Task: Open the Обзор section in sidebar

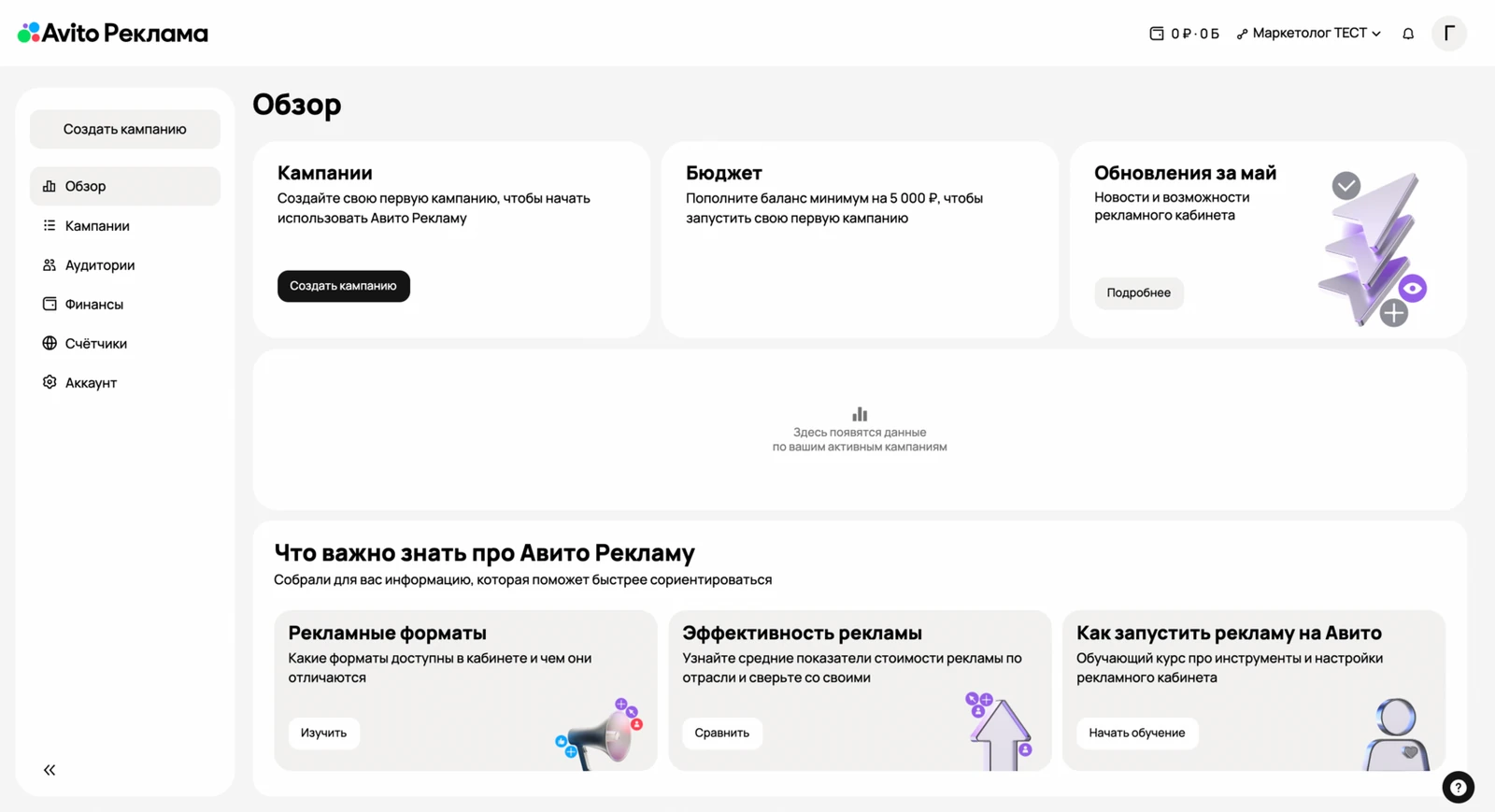Action: point(125,186)
